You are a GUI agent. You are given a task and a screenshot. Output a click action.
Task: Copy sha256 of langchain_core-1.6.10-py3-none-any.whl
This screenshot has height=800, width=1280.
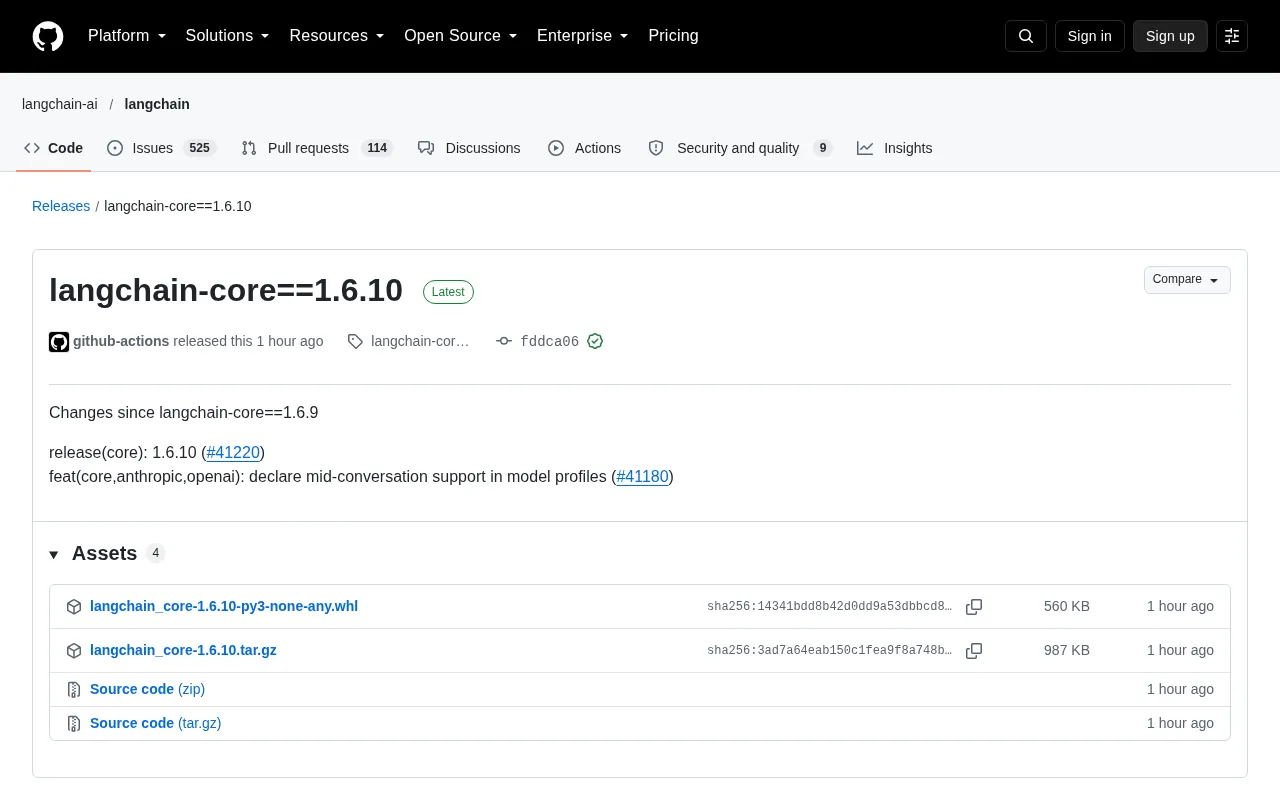click(974, 607)
